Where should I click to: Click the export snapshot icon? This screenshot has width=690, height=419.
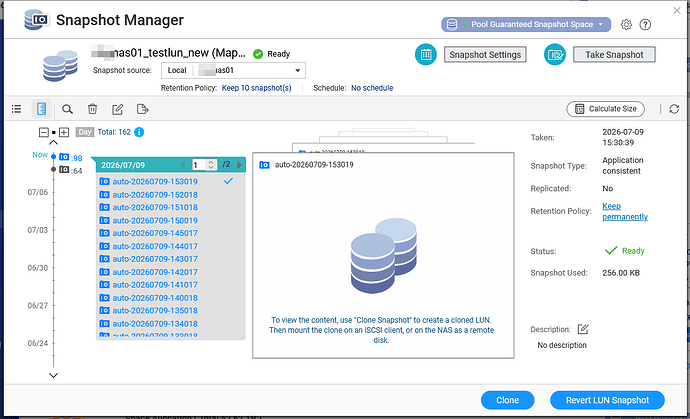(x=143, y=109)
